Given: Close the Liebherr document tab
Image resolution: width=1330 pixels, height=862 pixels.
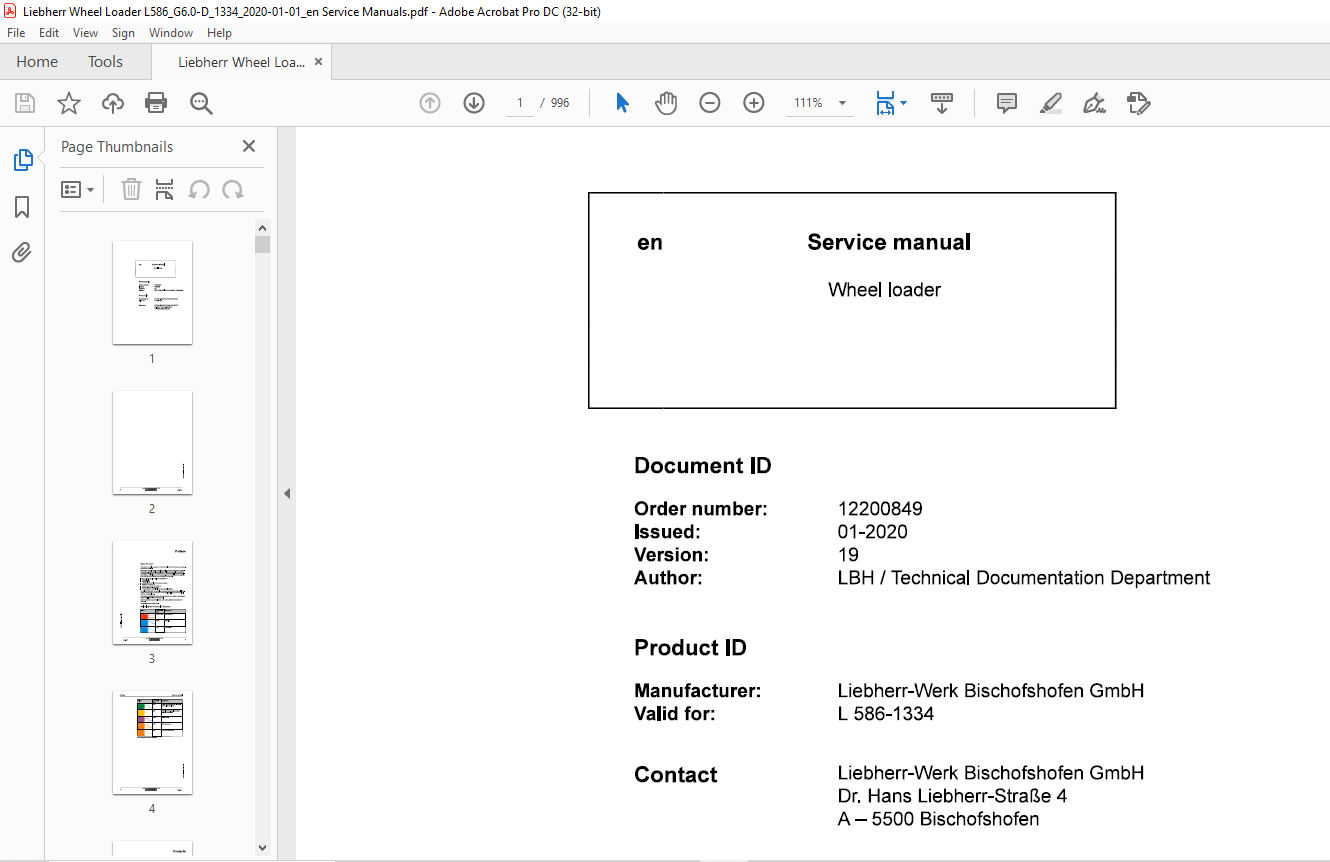Looking at the screenshot, I should click(319, 62).
